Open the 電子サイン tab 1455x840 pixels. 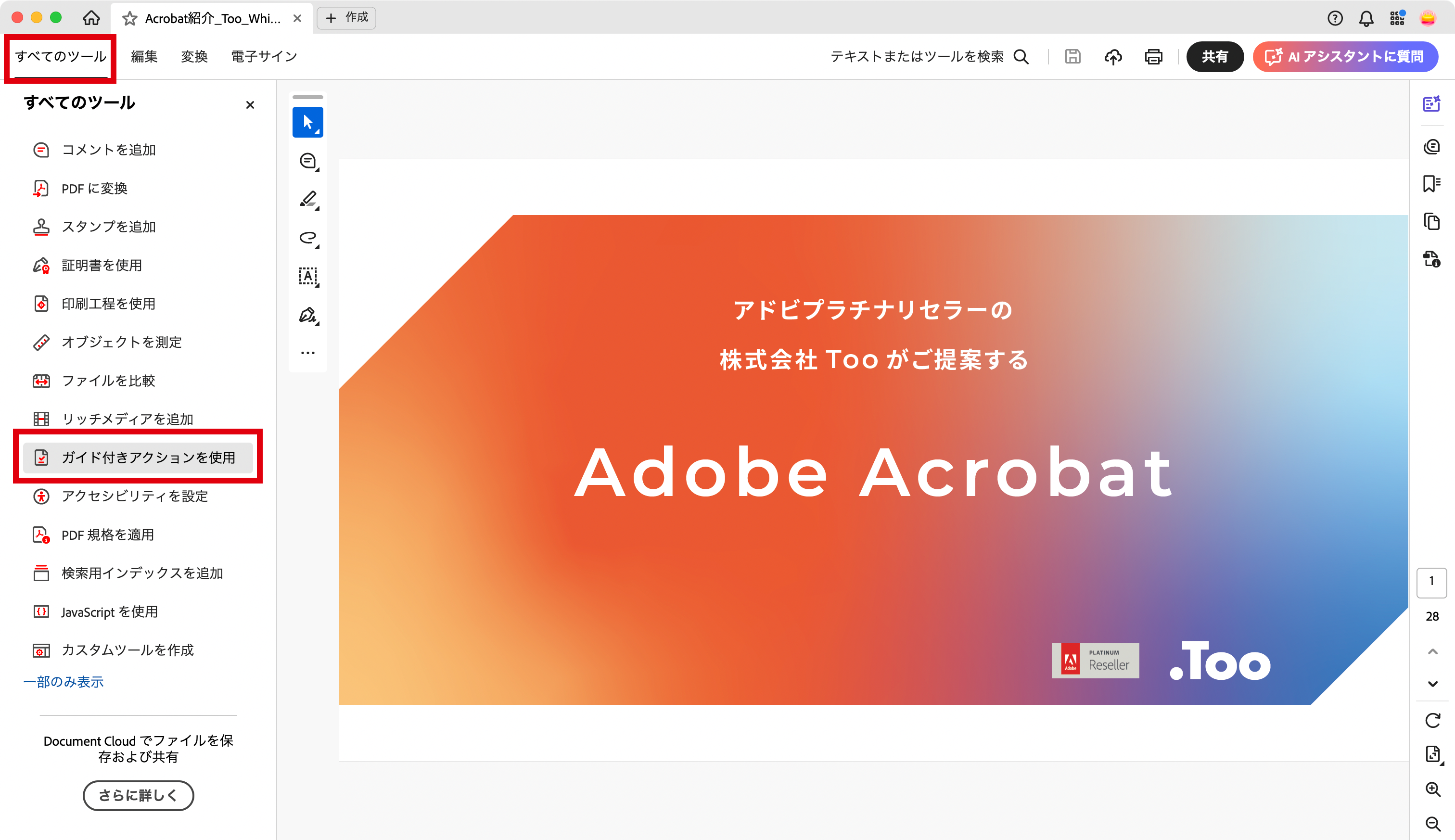264,57
